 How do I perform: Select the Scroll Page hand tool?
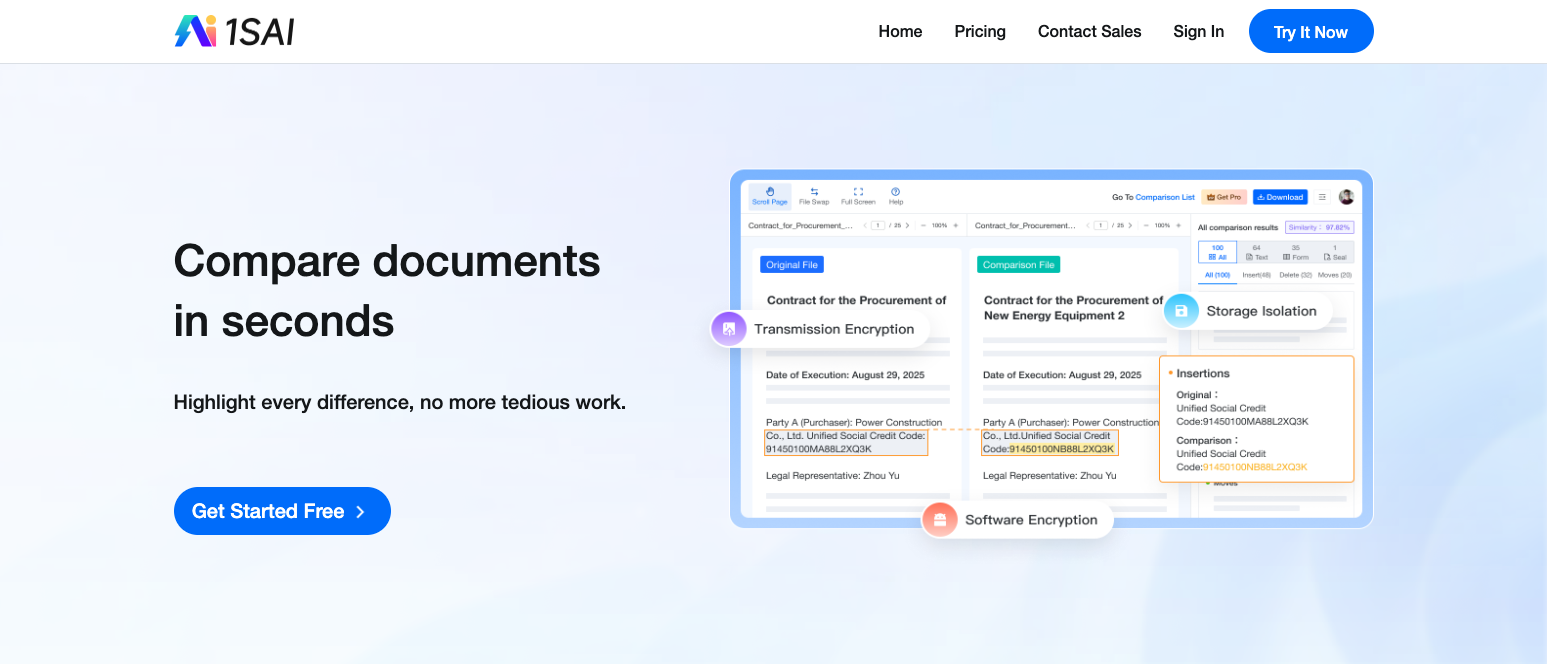tap(770, 196)
